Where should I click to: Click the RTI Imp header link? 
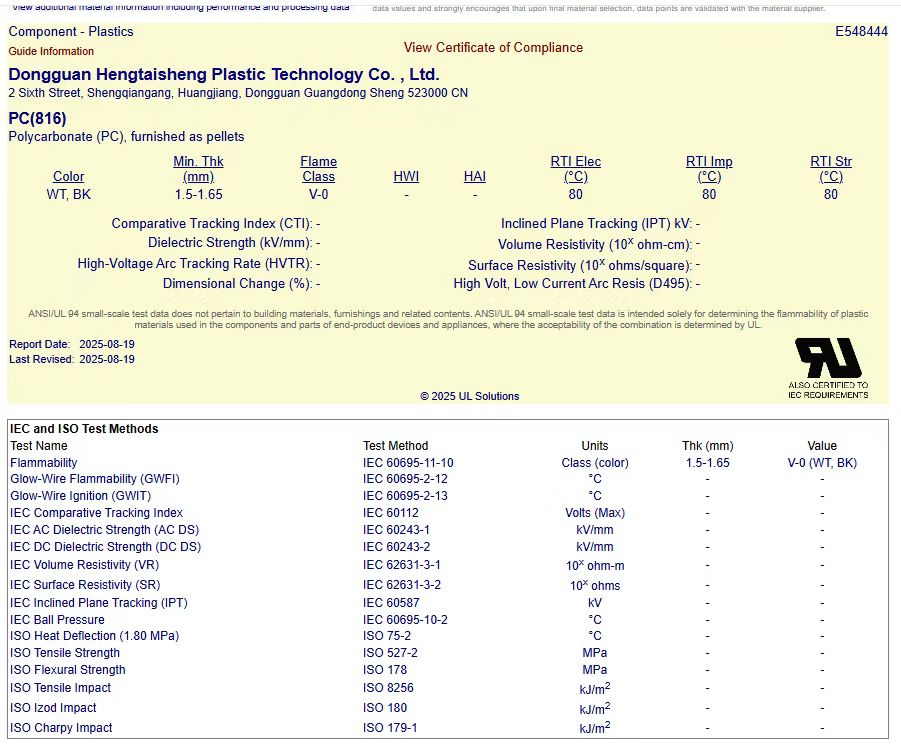(709, 169)
